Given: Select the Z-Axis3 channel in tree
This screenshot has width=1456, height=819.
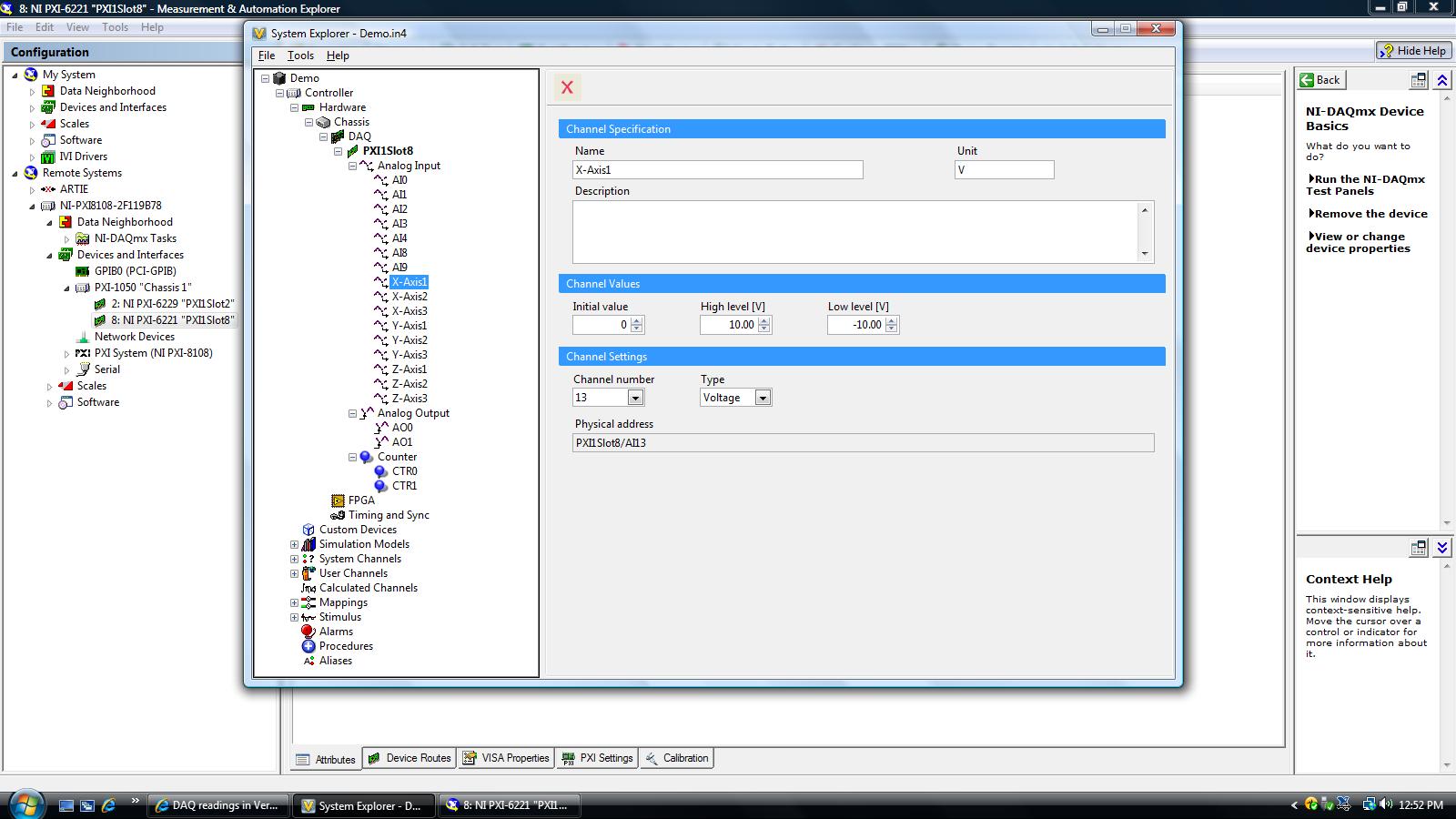Looking at the screenshot, I should tap(409, 399).
